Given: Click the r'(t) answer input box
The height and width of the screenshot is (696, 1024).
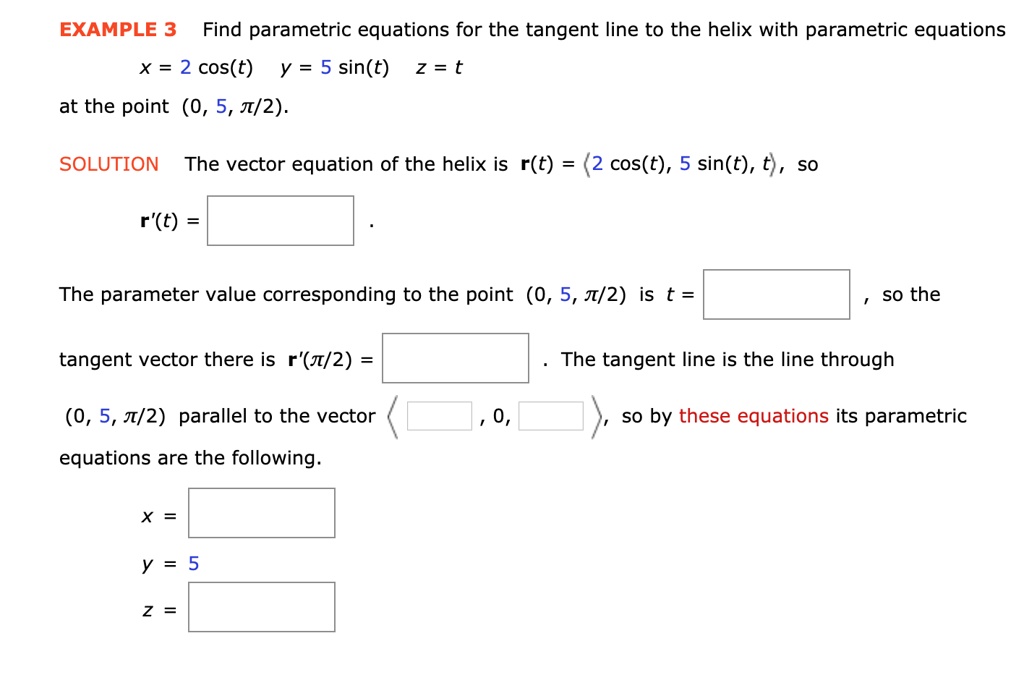Looking at the screenshot, I should pos(280,220).
